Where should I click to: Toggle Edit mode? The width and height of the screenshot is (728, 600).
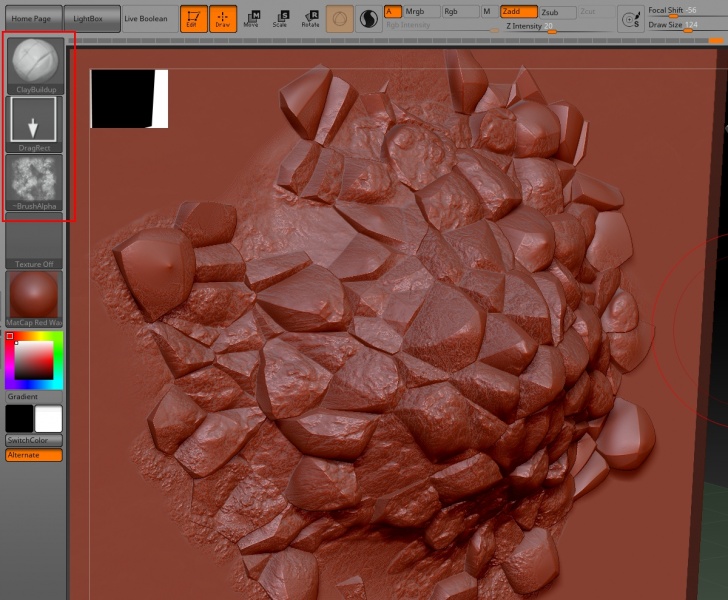coord(193,19)
